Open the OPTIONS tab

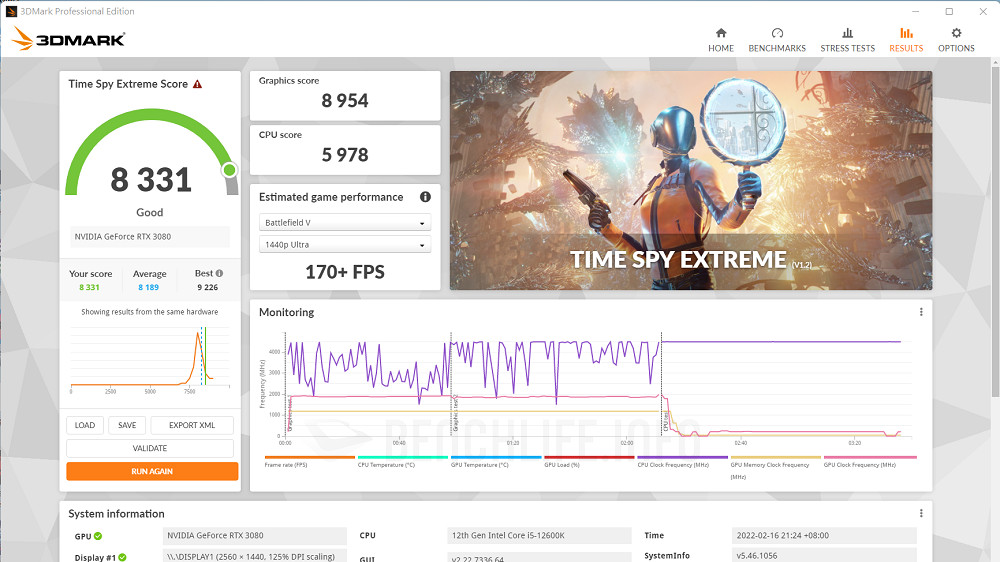tap(956, 40)
